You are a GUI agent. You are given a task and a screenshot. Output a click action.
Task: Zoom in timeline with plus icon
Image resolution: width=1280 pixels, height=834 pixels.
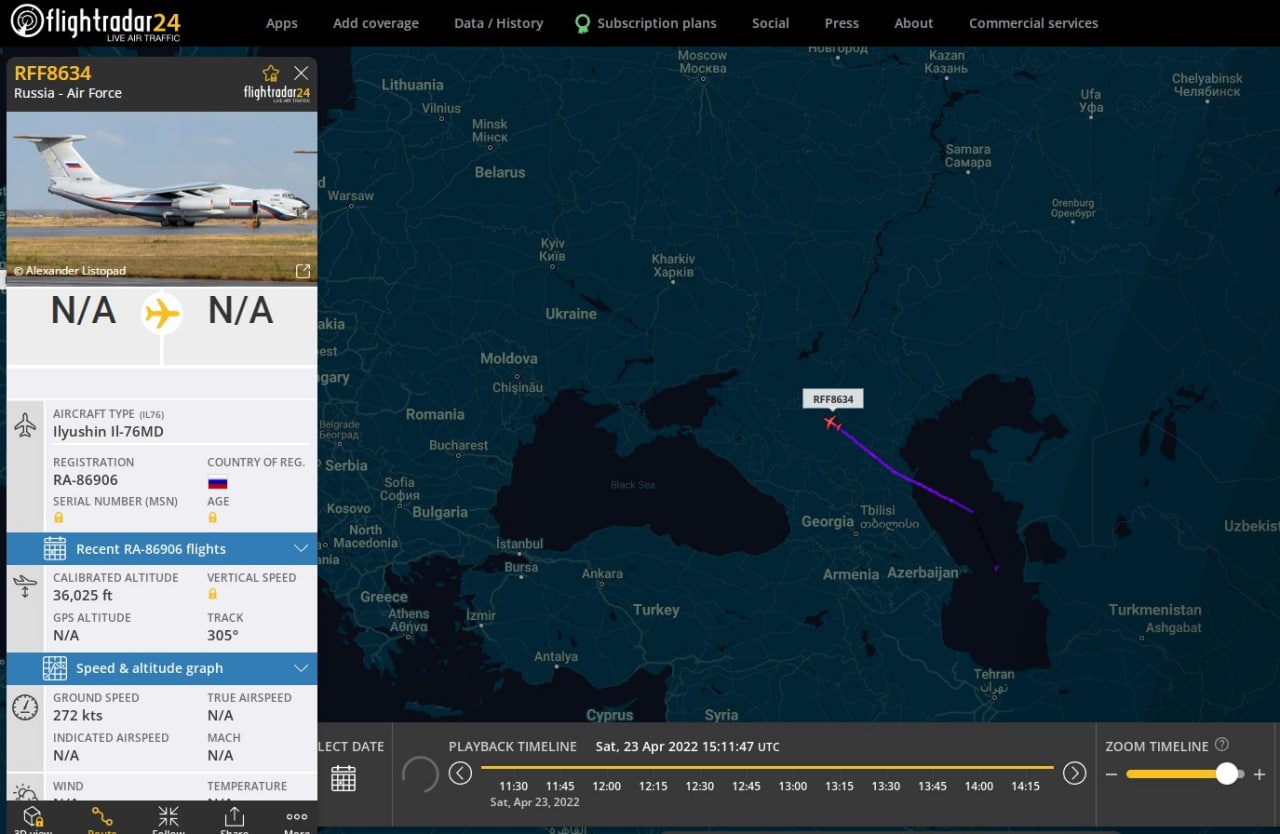(1259, 774)
